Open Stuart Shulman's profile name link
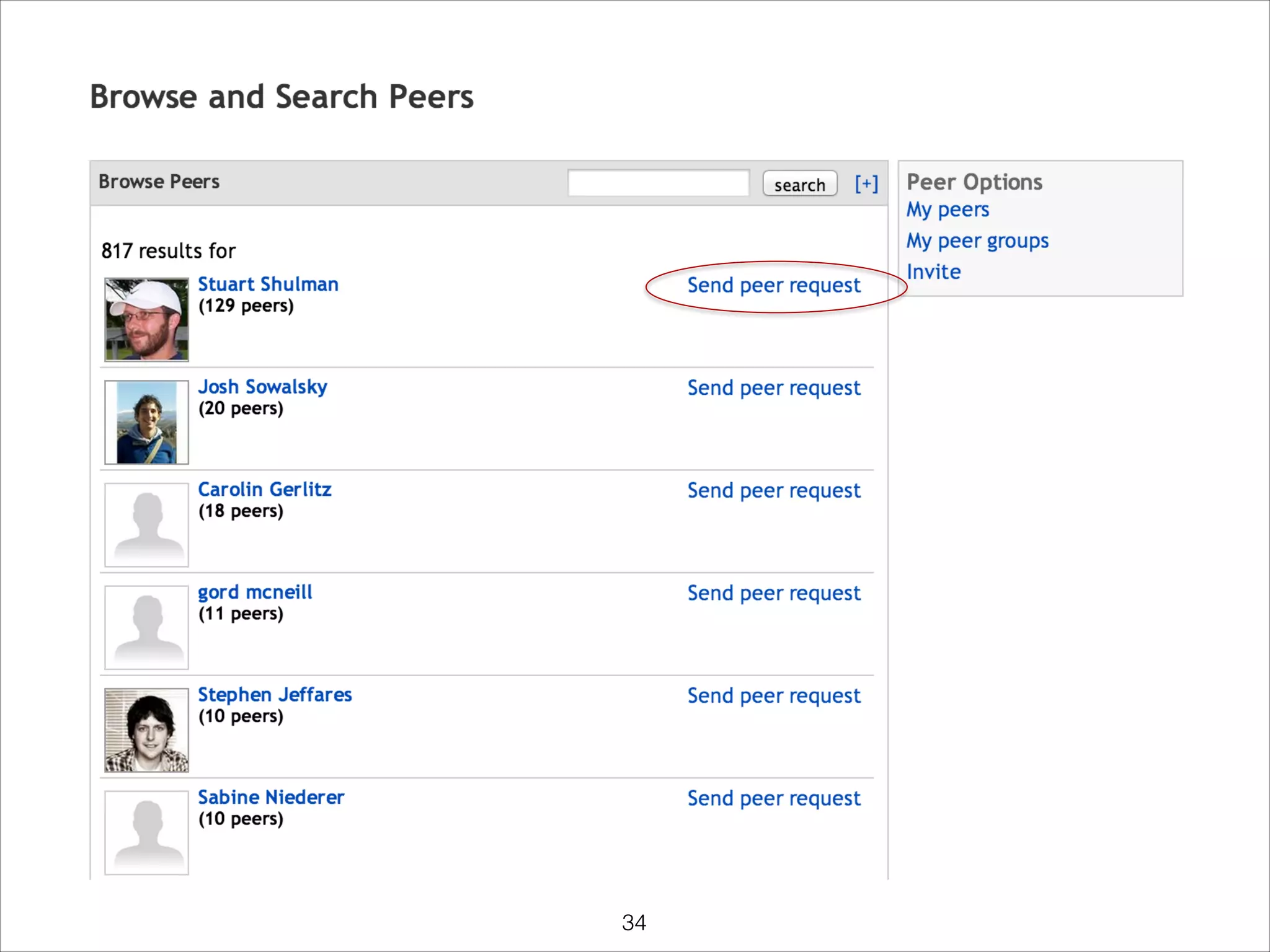 tap(268, 284)
